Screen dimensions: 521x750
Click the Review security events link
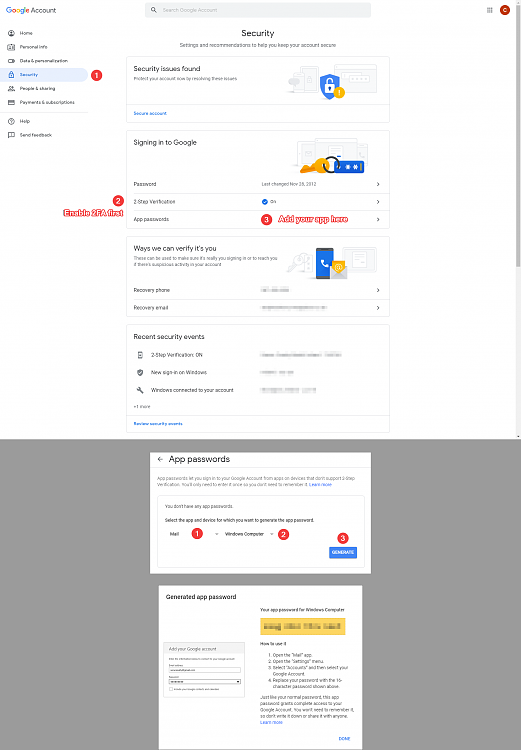click(x=158, y=424)
